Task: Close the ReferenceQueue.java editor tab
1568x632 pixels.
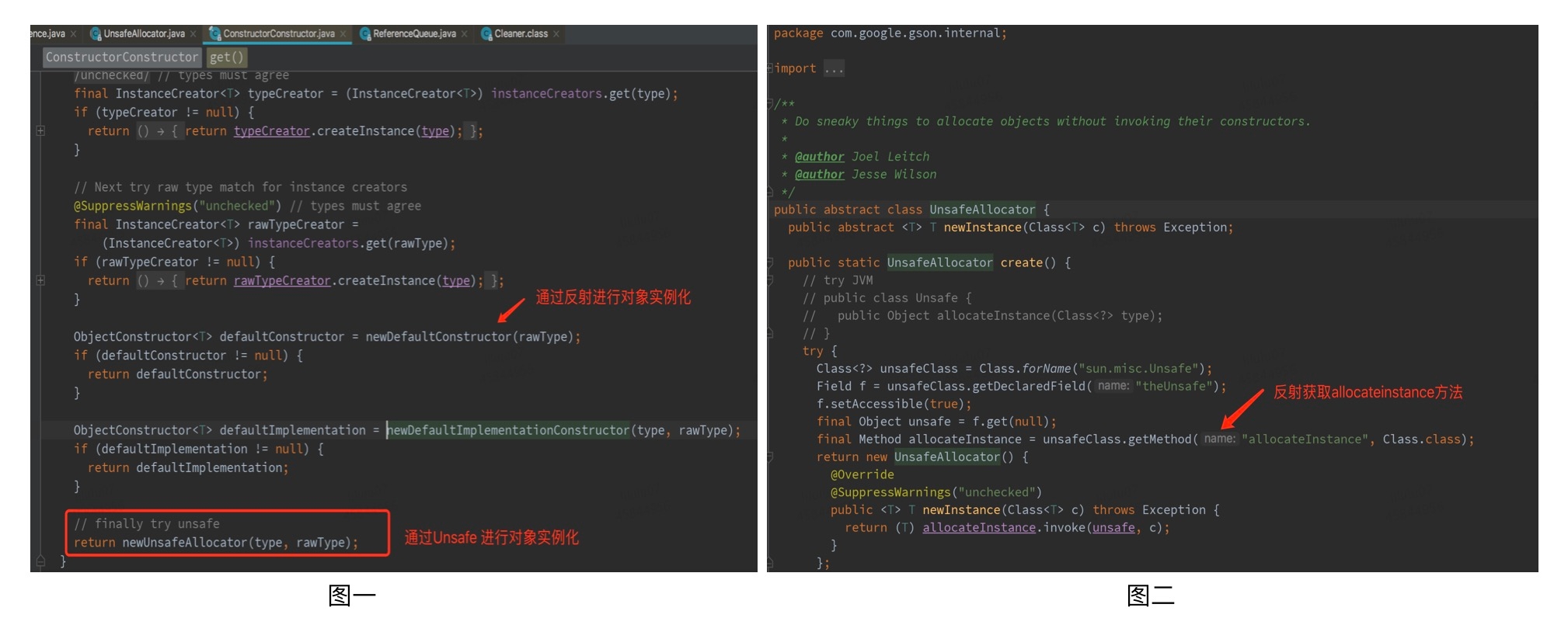Action: [464, 34]
